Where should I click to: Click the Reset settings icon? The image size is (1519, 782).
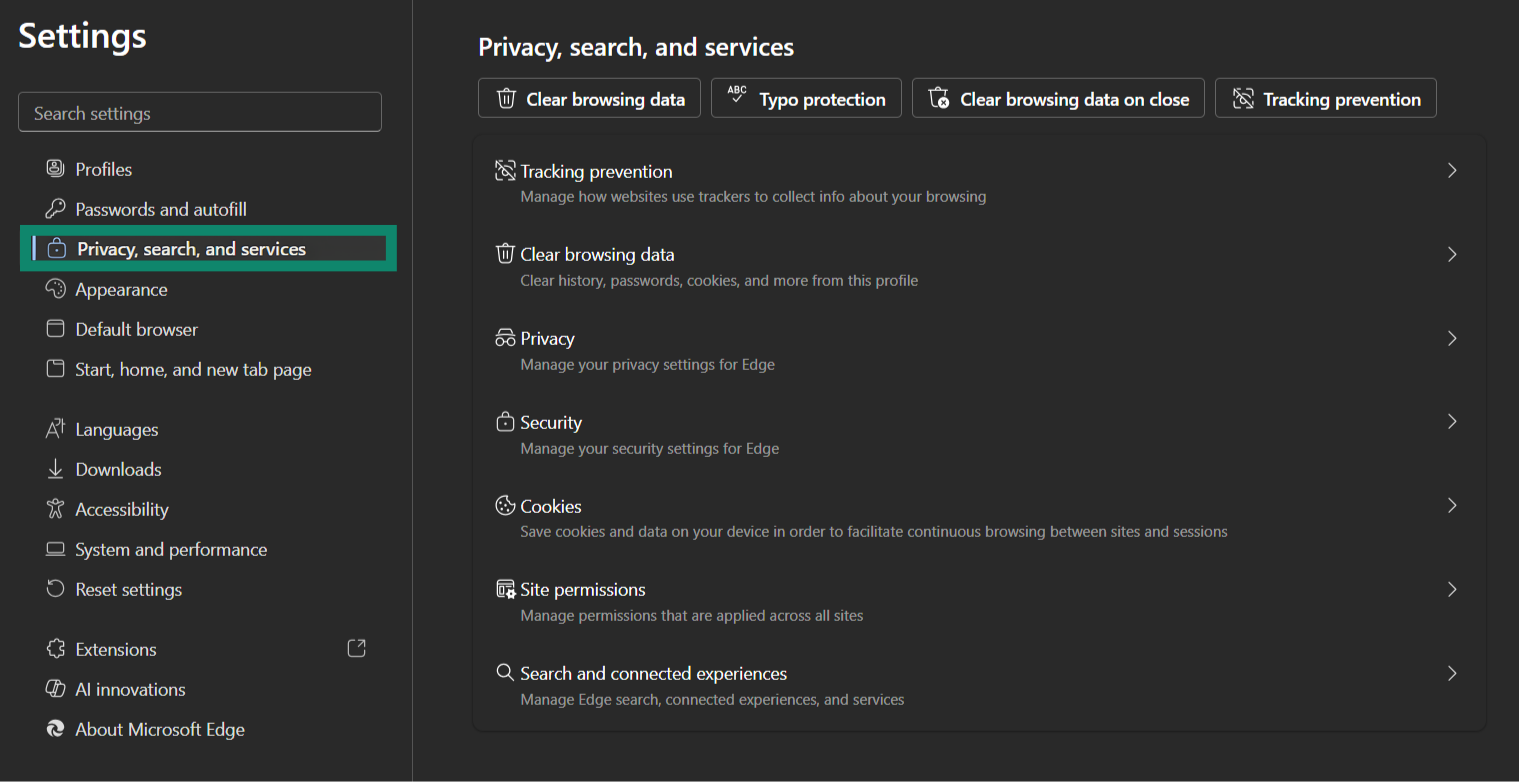point(55,589)
